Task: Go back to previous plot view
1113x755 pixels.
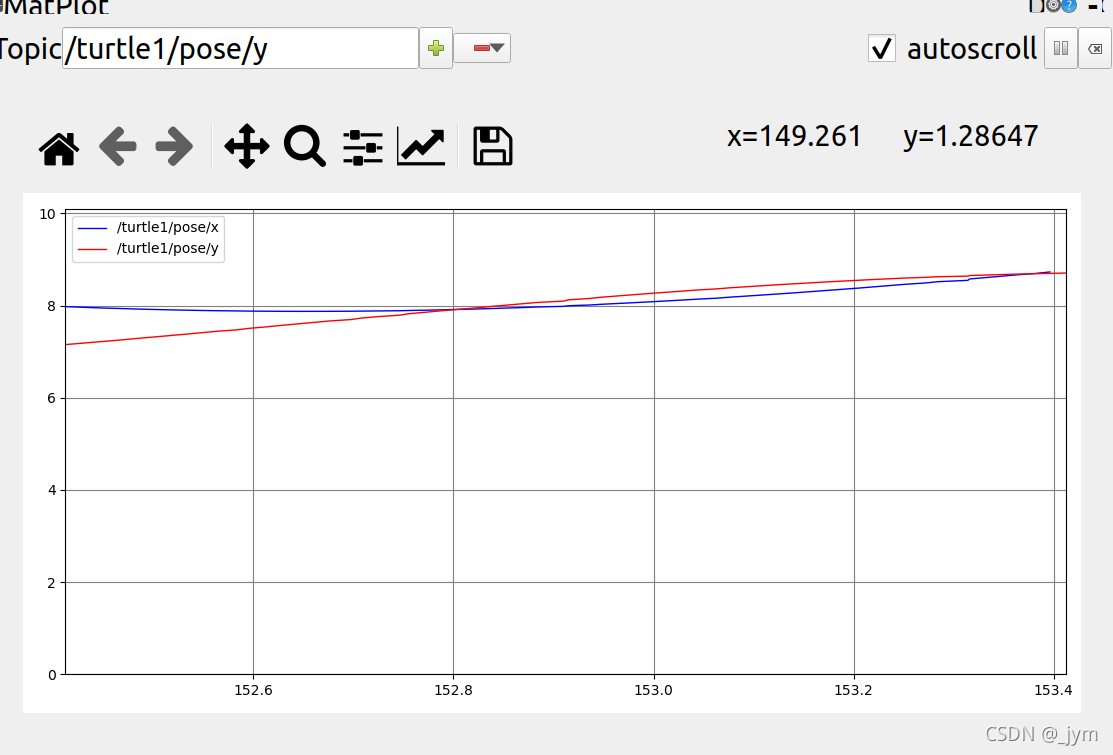Action: [x=117, y=147]
